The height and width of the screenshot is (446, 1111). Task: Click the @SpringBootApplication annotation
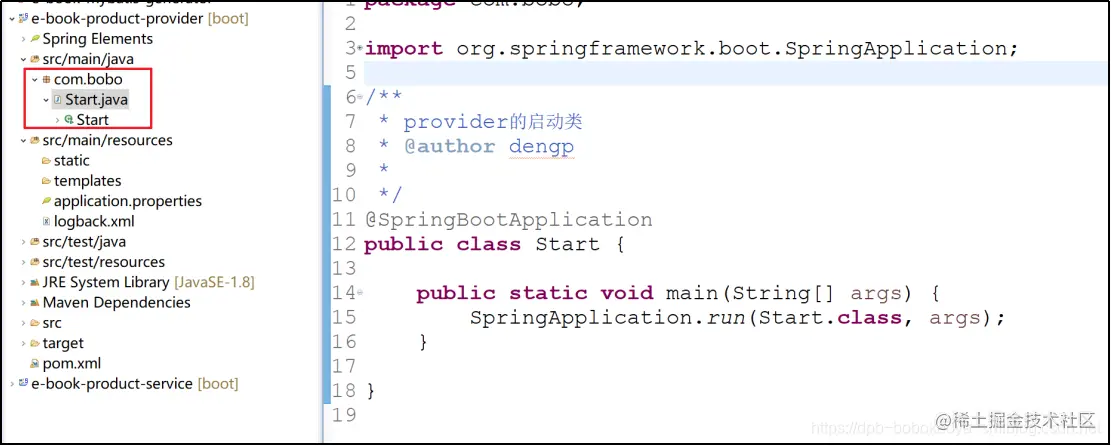point(508,220)
